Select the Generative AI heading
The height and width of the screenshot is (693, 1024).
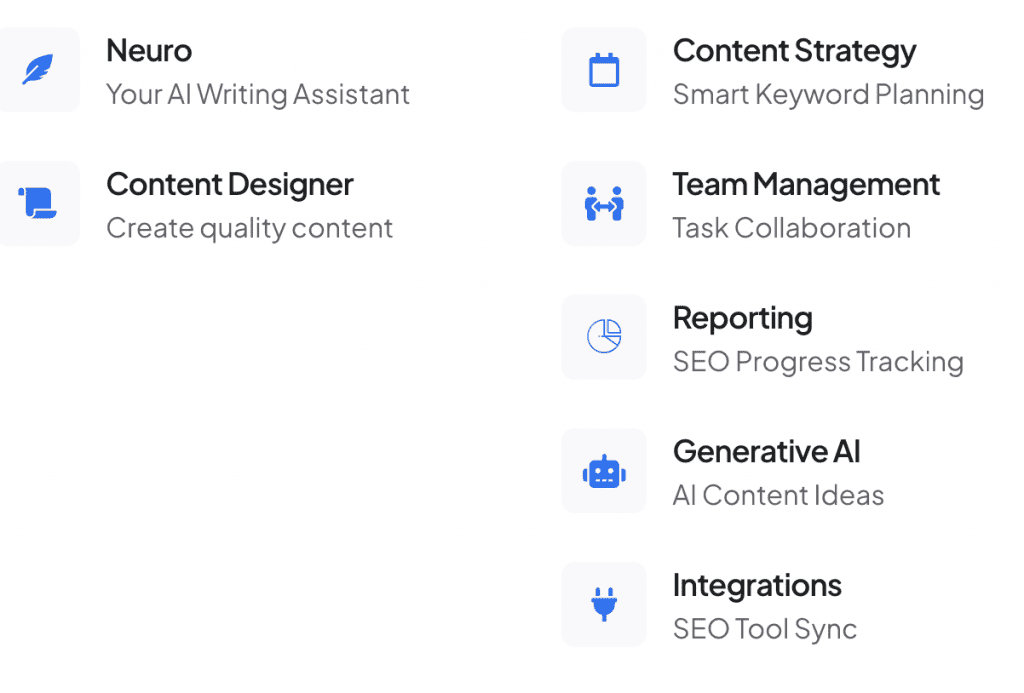pyautogui.click(x=766, y=451)
